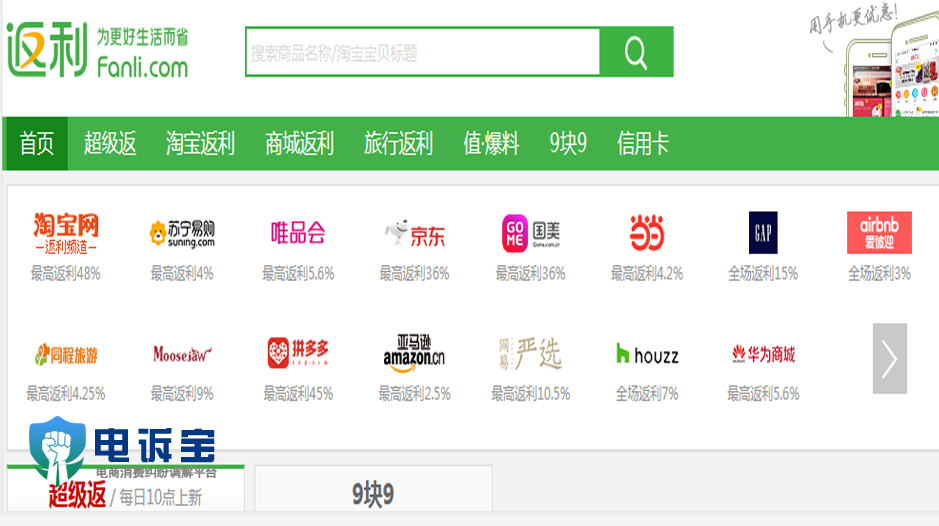Open the 苏宁易购 store logo
This screenshot has width=939, height=526.
(182, 234)
